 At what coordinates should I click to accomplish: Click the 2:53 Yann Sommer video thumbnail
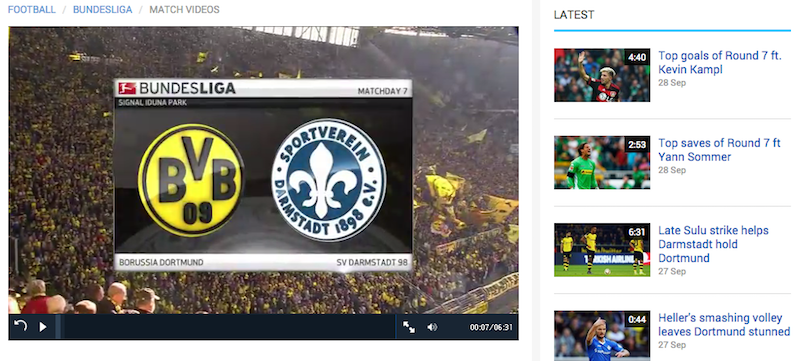pos(602,162)
